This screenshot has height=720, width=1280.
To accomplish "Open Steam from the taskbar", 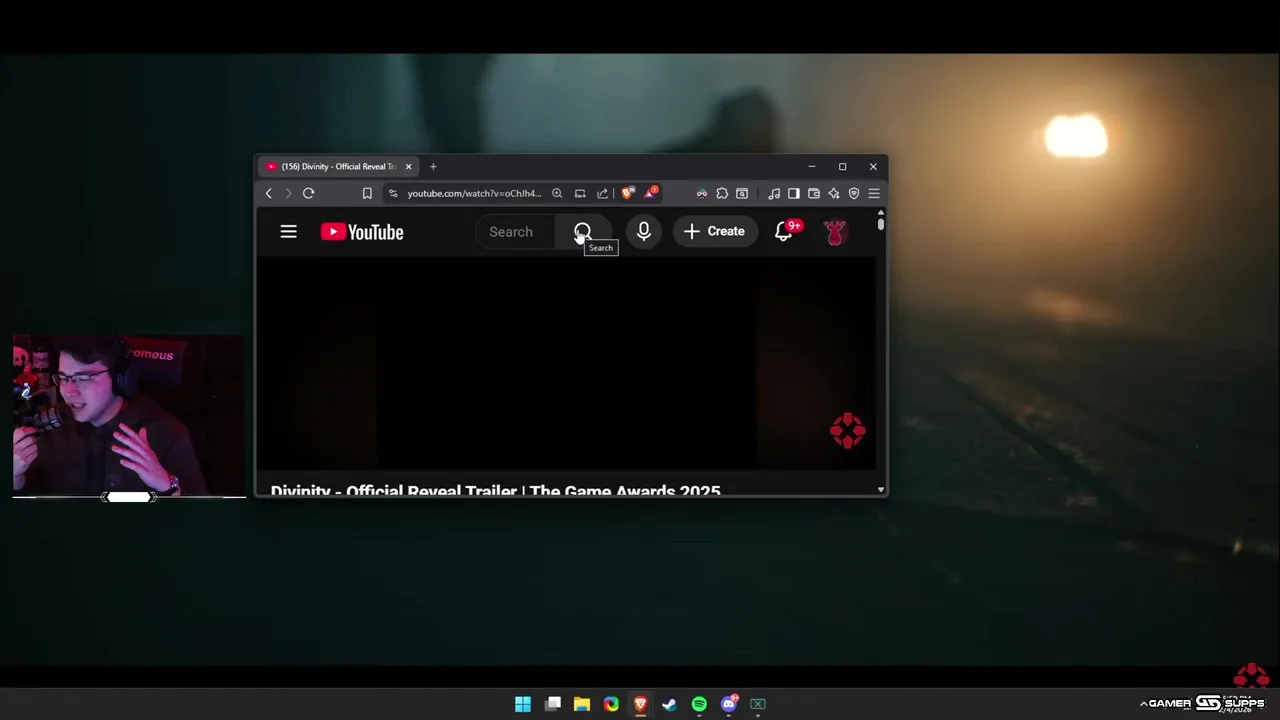I will point(670,704).
